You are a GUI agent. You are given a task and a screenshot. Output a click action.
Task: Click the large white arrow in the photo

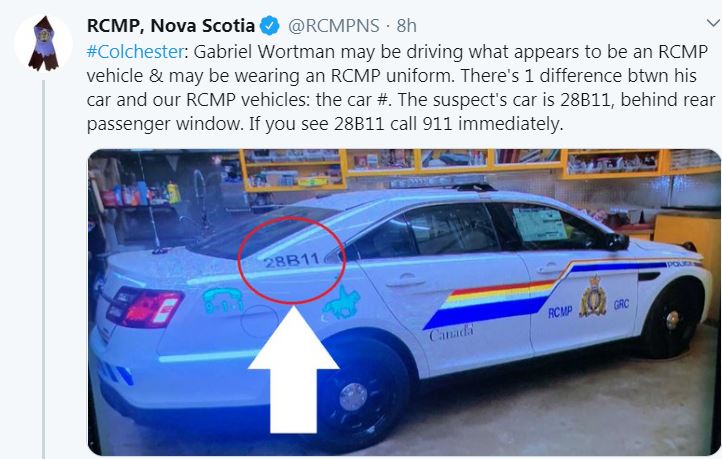coord(293,370)
